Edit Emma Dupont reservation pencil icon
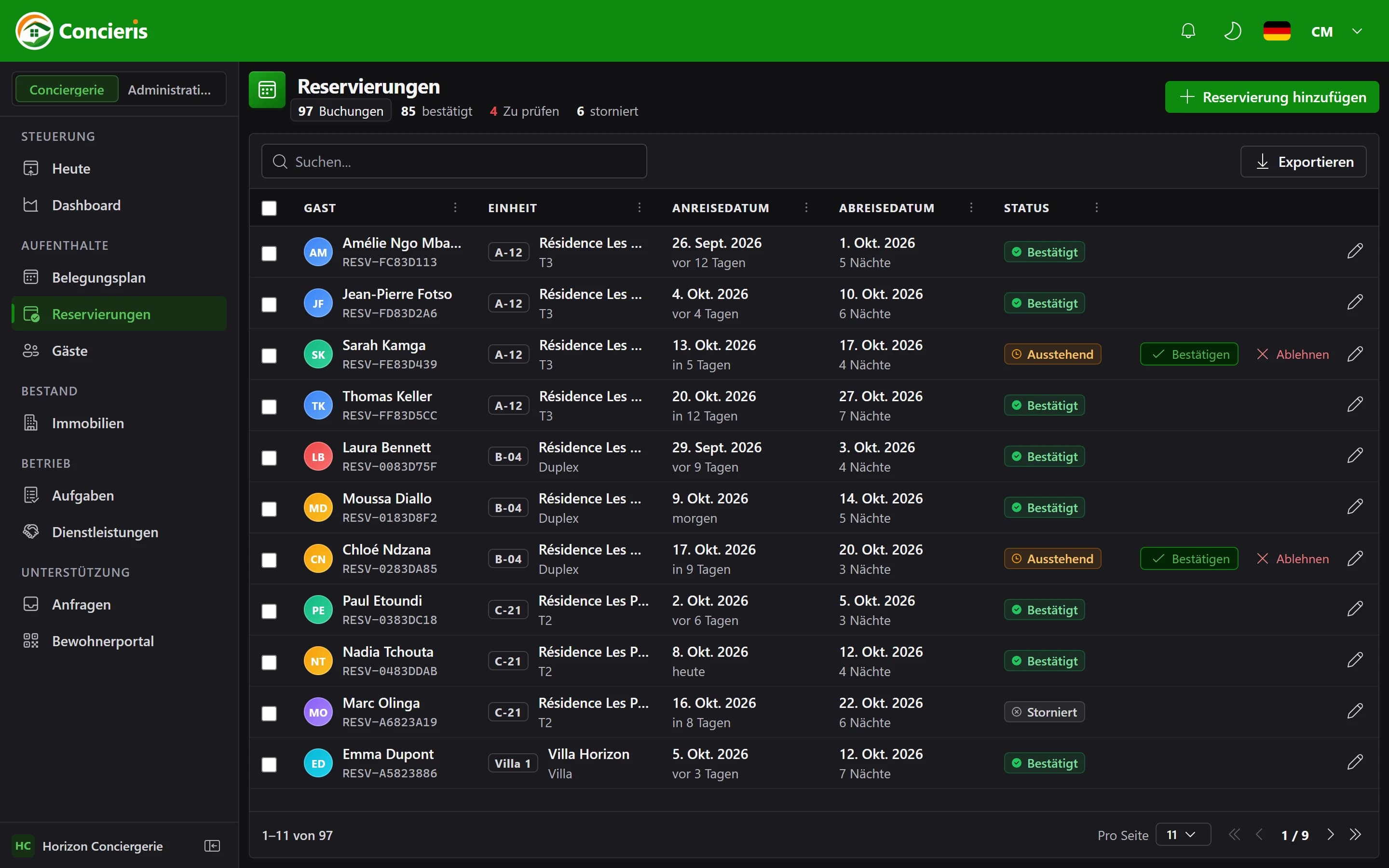The image size is (1389, 868). coord(1355,762)
